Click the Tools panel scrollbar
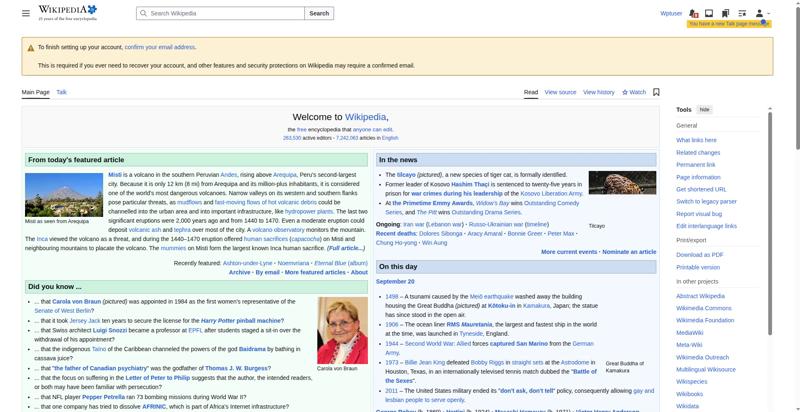 770,224
